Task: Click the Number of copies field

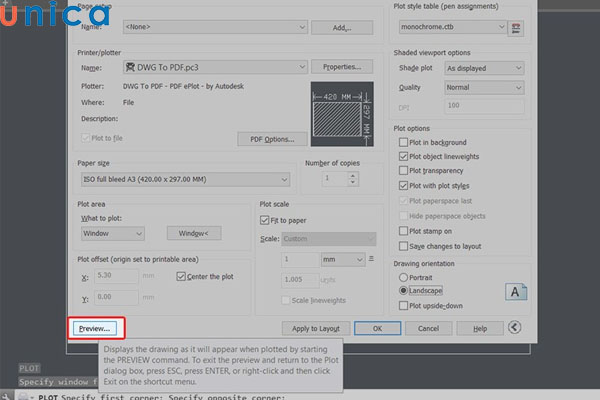Action: coord(335,179)
